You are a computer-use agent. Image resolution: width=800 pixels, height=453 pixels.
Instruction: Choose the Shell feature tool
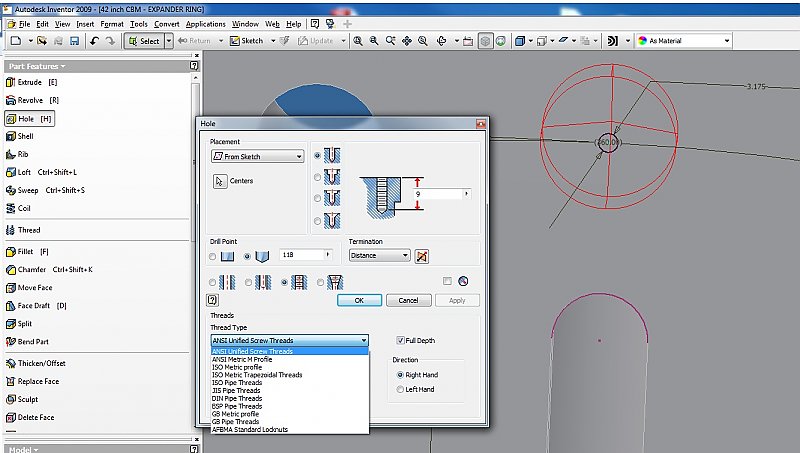click(x=20, y=136)
